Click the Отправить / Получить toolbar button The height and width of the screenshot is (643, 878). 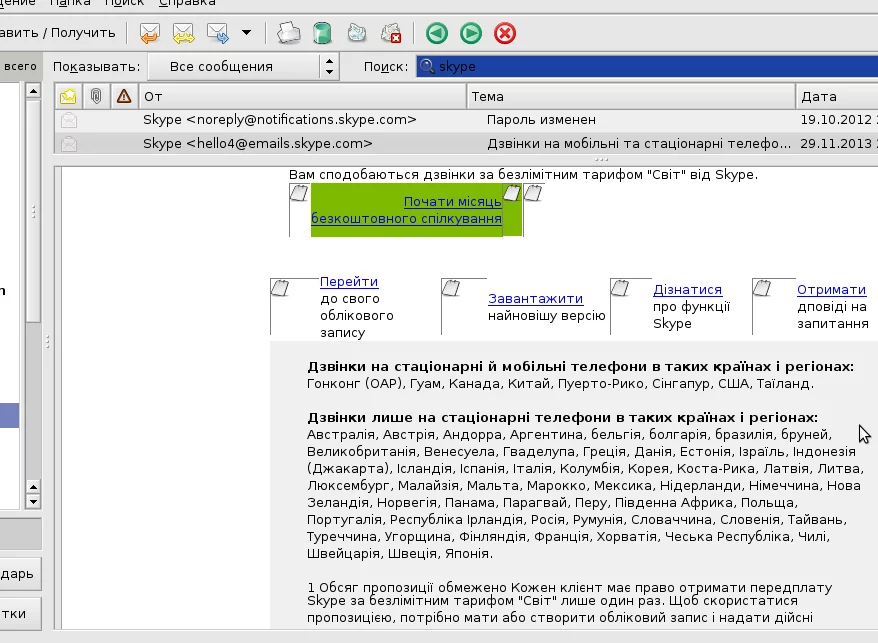(x=58, y=32)
